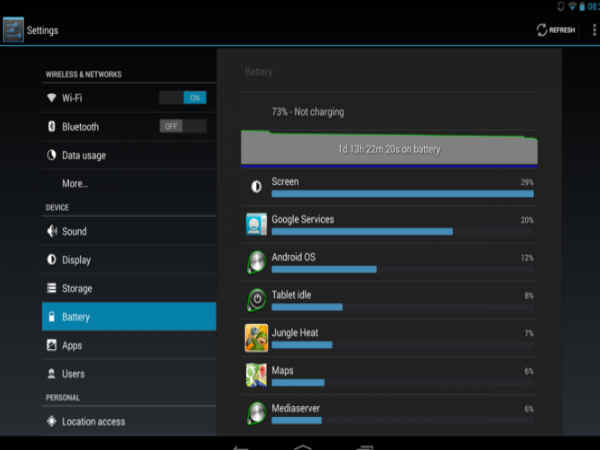Viewport: 600px width, 450px height.
Task: Click the Settings app icon in header
Action: 13,29
